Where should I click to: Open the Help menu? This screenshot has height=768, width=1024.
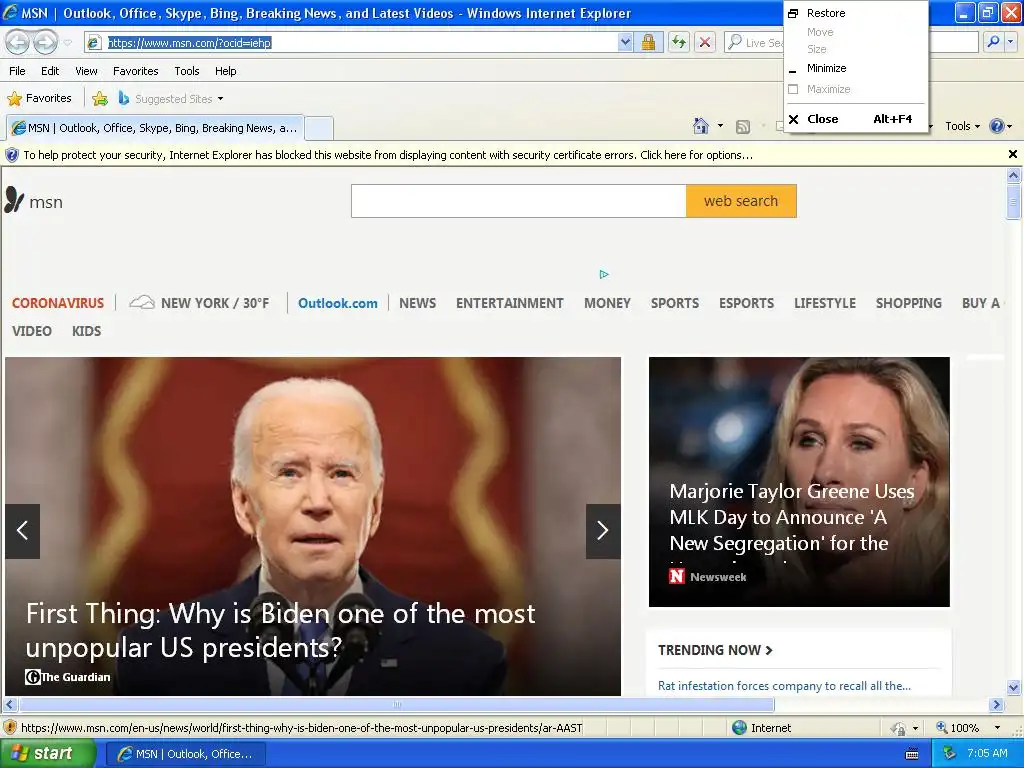point(225,71)
